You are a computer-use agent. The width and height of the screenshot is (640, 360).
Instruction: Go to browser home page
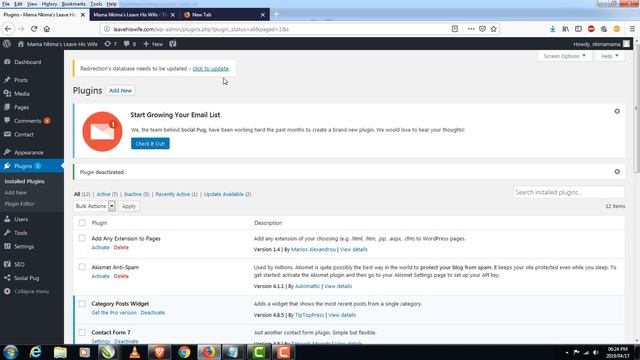[47, 29]
